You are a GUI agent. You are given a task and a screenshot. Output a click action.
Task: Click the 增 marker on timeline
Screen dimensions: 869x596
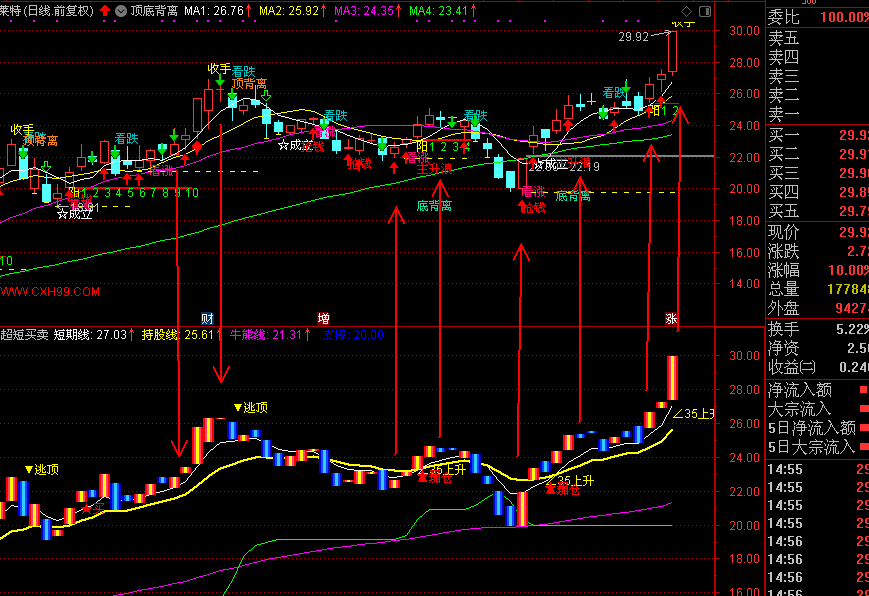(x=324, y=317)
